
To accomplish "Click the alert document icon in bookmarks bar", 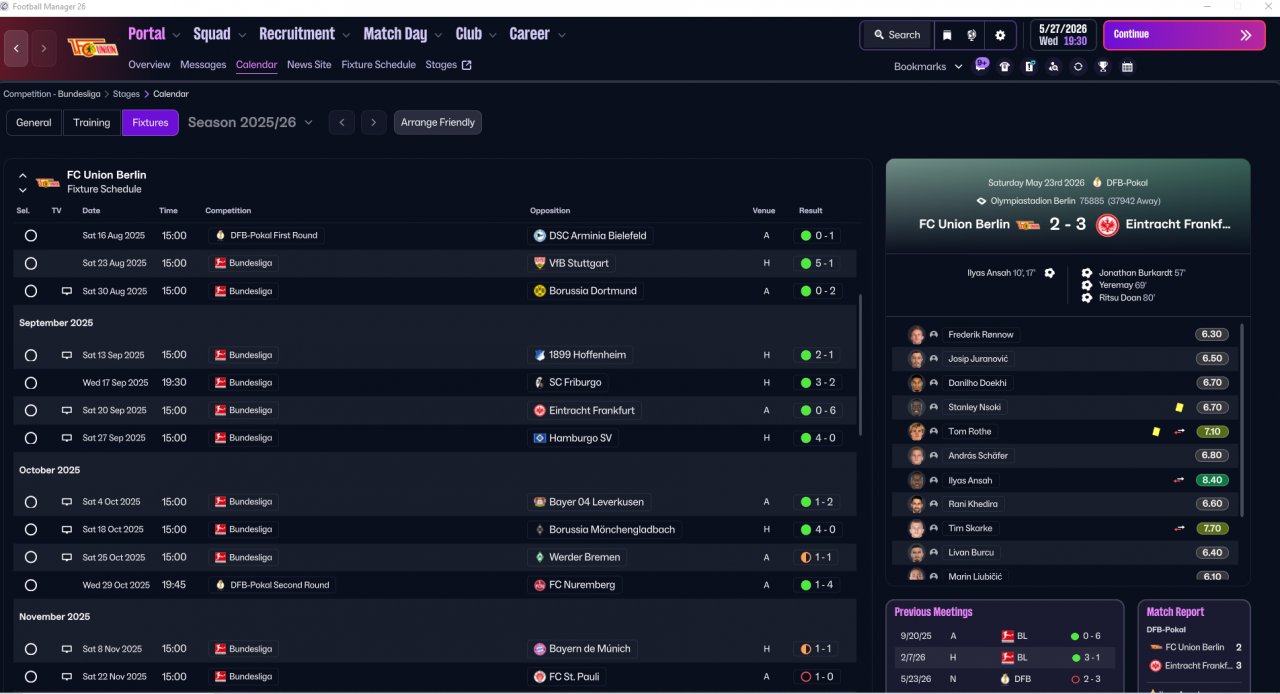I will pos(1029,67).
